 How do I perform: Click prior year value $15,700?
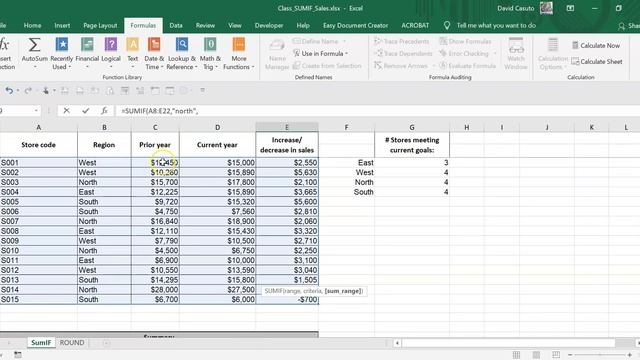click(155, 182)
